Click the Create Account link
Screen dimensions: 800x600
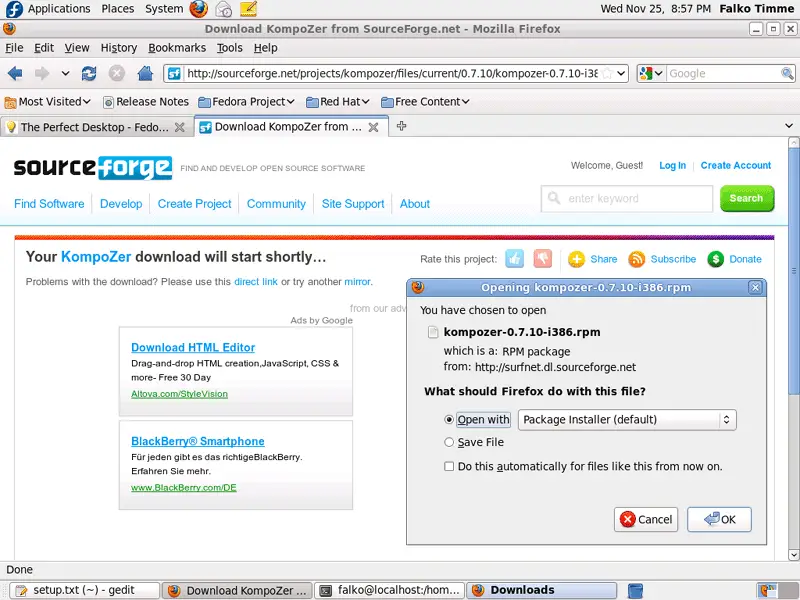point(735,165)
